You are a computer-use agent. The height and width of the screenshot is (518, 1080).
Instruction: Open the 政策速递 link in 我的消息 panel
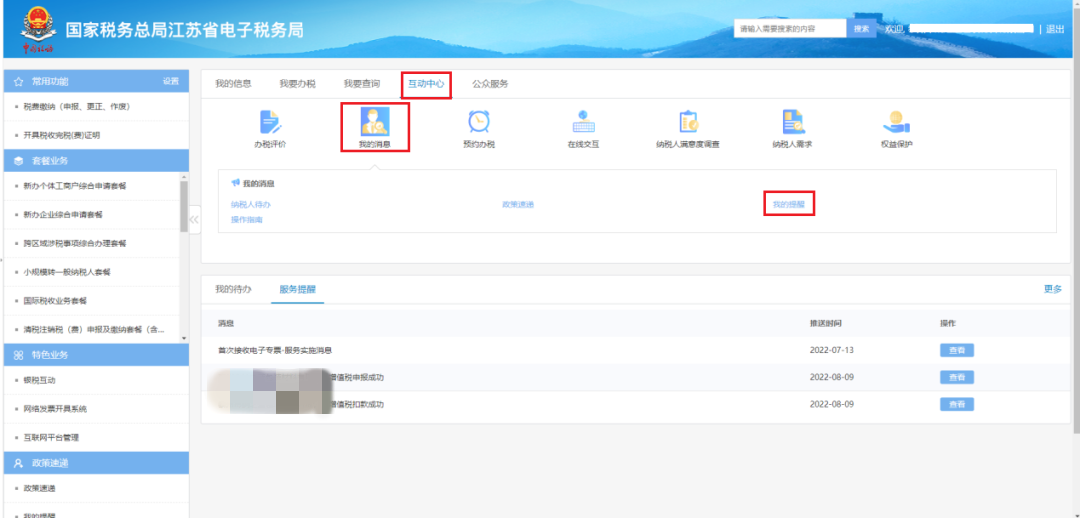(x=518, y=205)
